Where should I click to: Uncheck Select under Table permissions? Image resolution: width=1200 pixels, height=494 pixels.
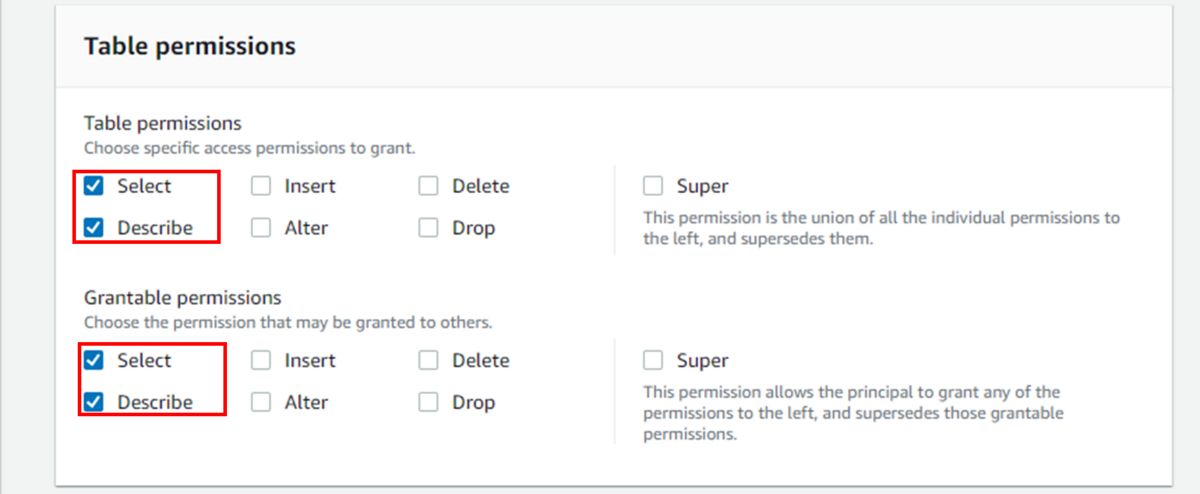[x=94, y=186]
